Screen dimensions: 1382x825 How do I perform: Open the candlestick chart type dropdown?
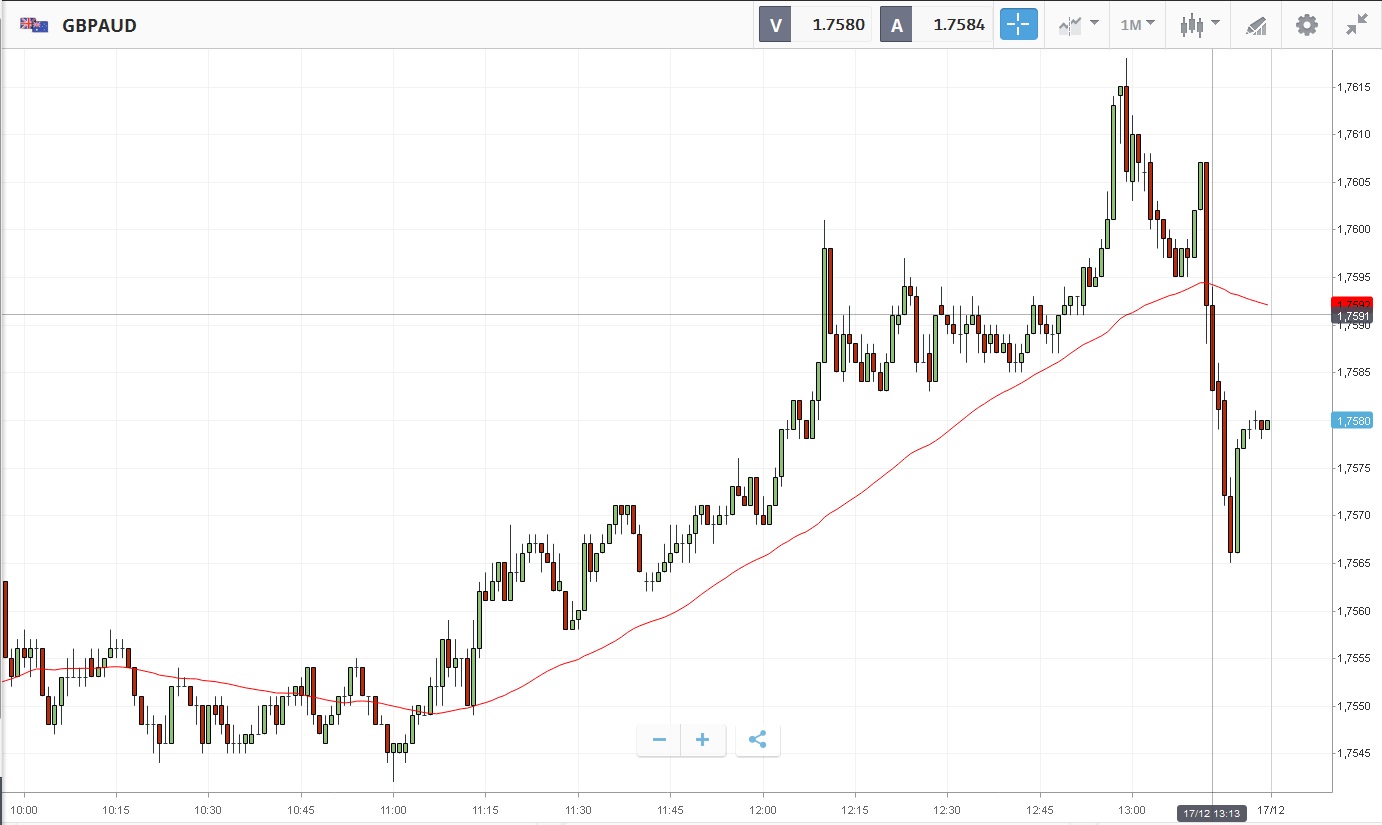click(x=1199, y=25)
